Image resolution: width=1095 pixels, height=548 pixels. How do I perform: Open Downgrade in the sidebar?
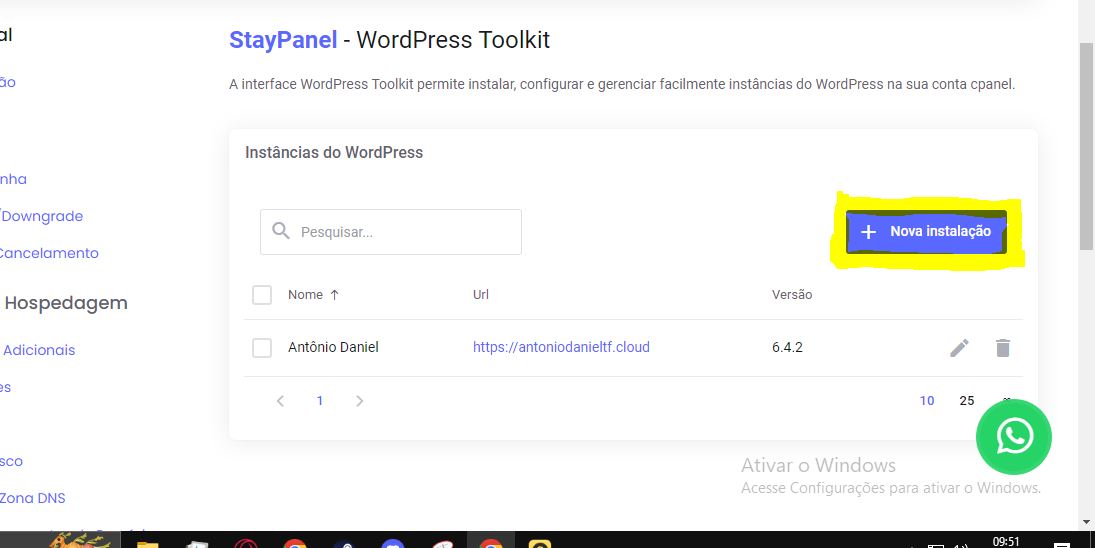(42, 216)
